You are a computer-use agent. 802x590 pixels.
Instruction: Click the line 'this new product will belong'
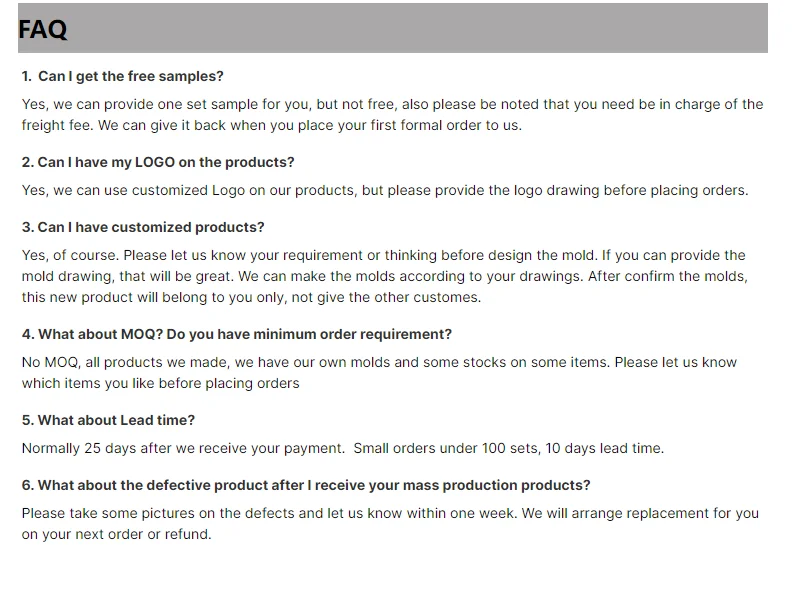(251, 297)
